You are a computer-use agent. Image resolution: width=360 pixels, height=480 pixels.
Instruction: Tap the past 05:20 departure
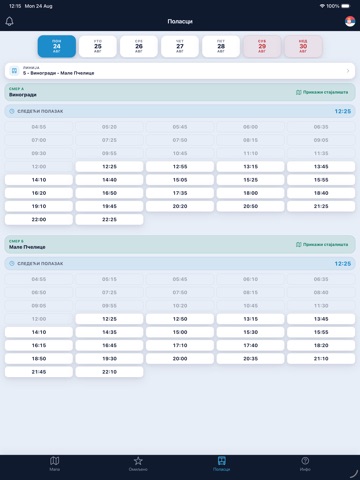109,127
